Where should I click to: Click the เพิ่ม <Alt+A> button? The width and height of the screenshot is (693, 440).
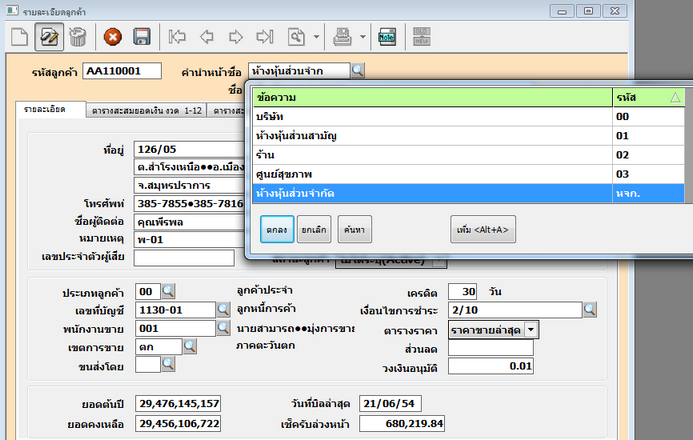point(482,230)
